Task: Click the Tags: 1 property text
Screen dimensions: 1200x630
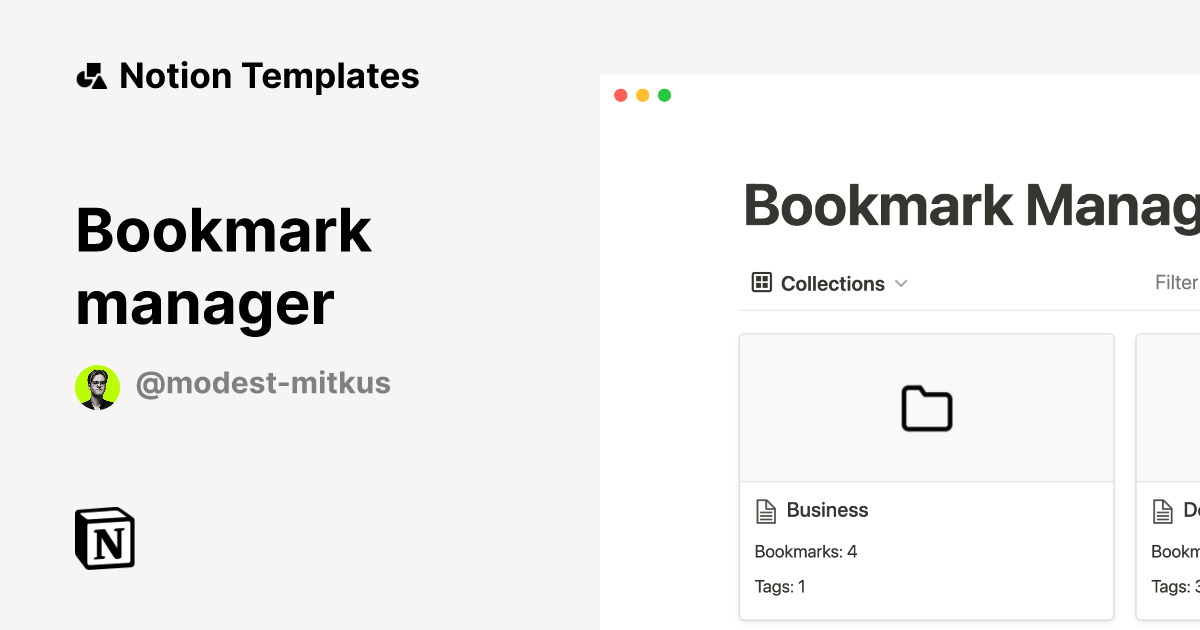Action: click(780, 586)
